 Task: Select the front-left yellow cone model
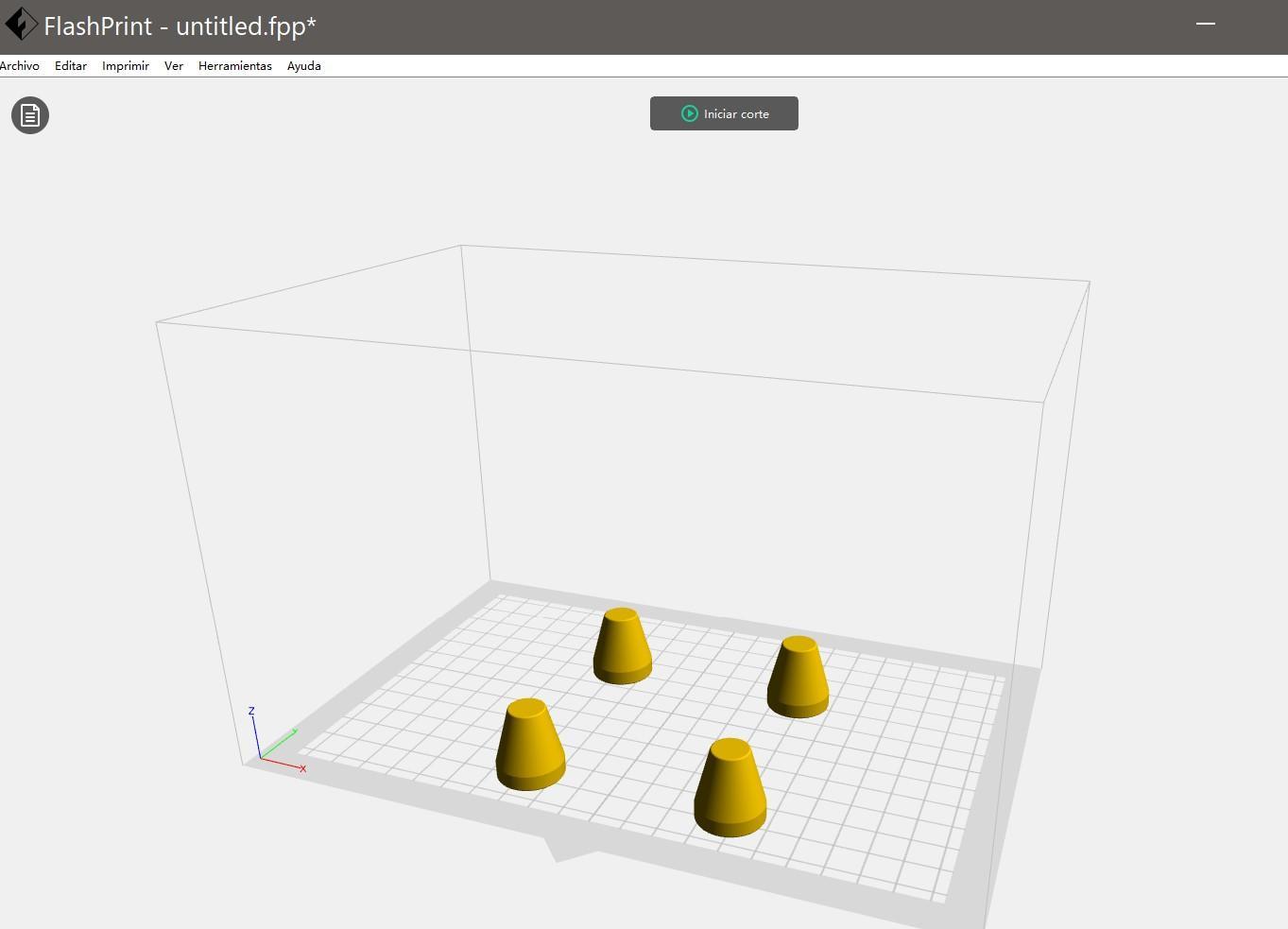coord(530,746)
